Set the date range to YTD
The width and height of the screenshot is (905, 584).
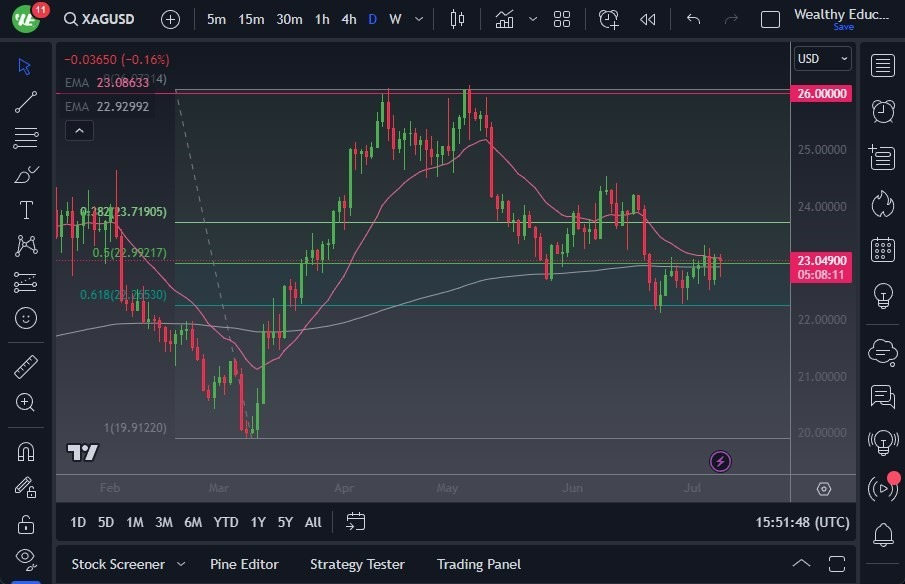pos(226,522)
